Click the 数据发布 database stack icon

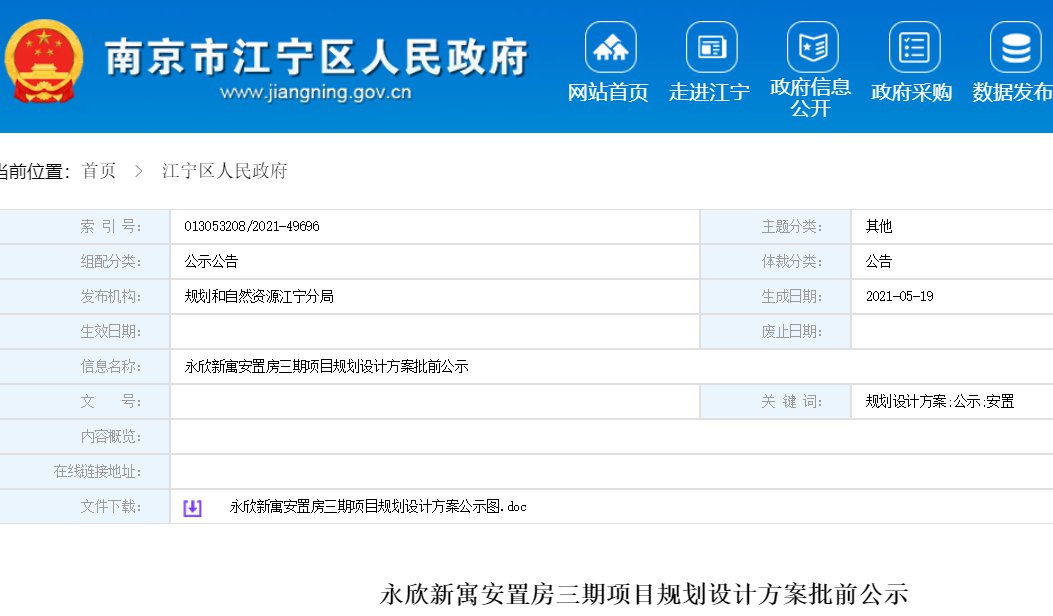(x=1015, y=47)
